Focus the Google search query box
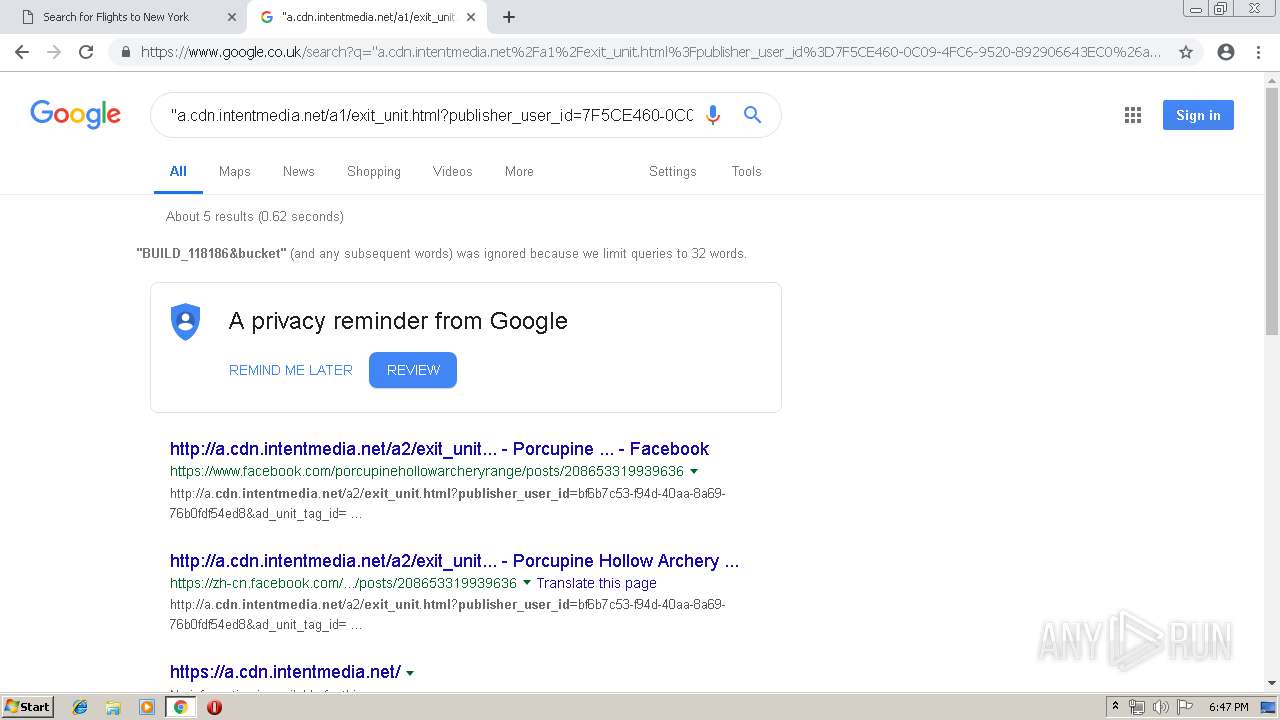The image size is (1280, 720). tap(431, 115)
